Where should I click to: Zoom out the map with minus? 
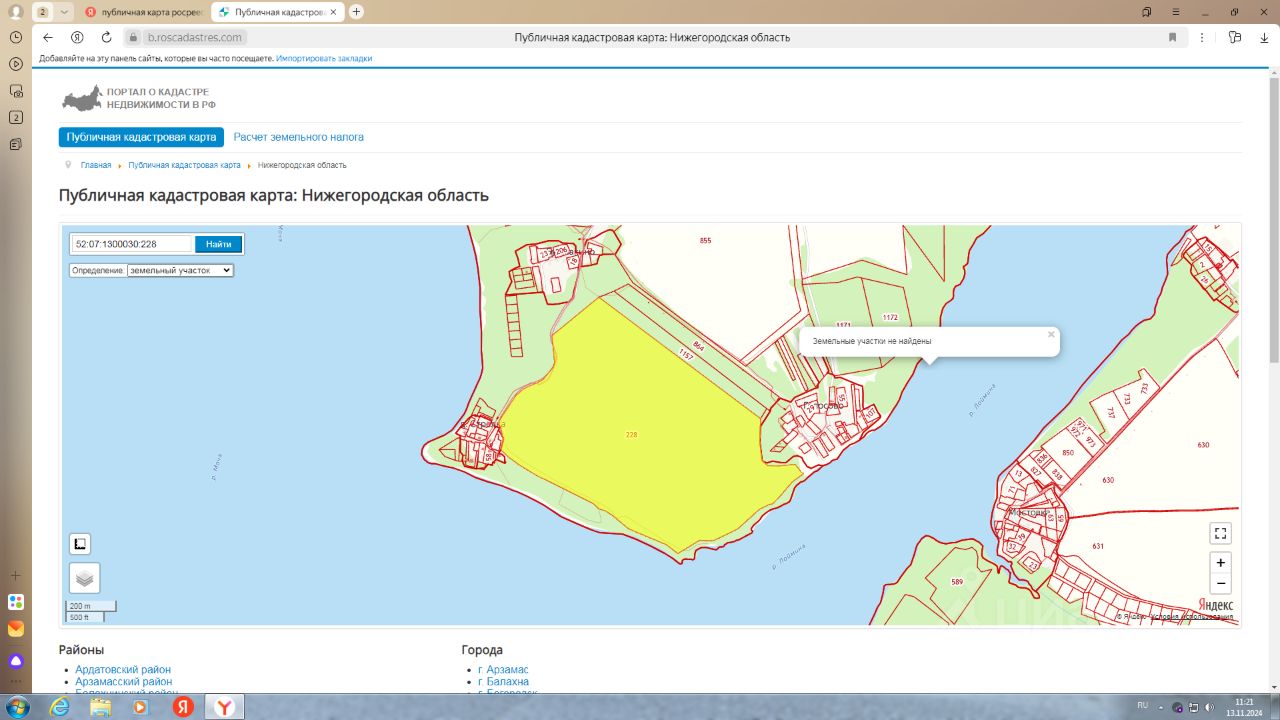coord(1220,584)
